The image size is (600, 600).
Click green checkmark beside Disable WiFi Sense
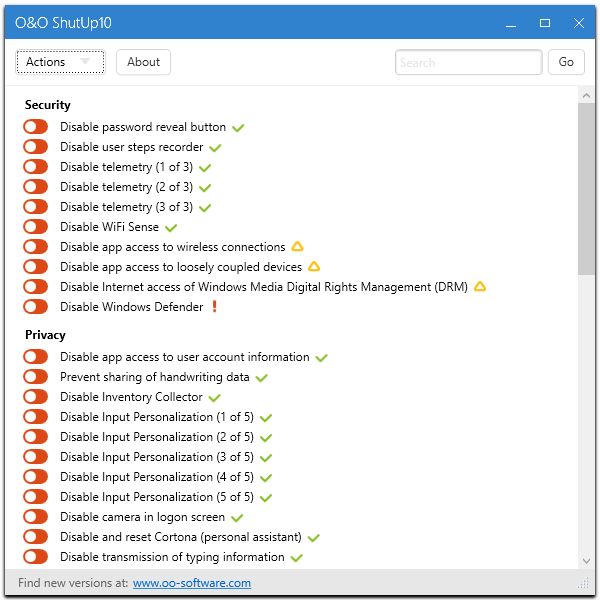point(171,228)
